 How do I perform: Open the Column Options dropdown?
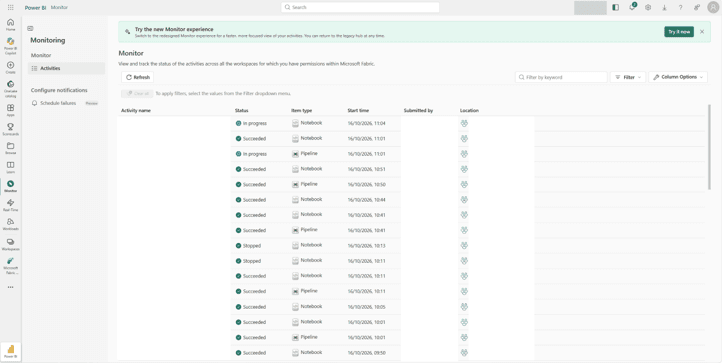(678, 77)
